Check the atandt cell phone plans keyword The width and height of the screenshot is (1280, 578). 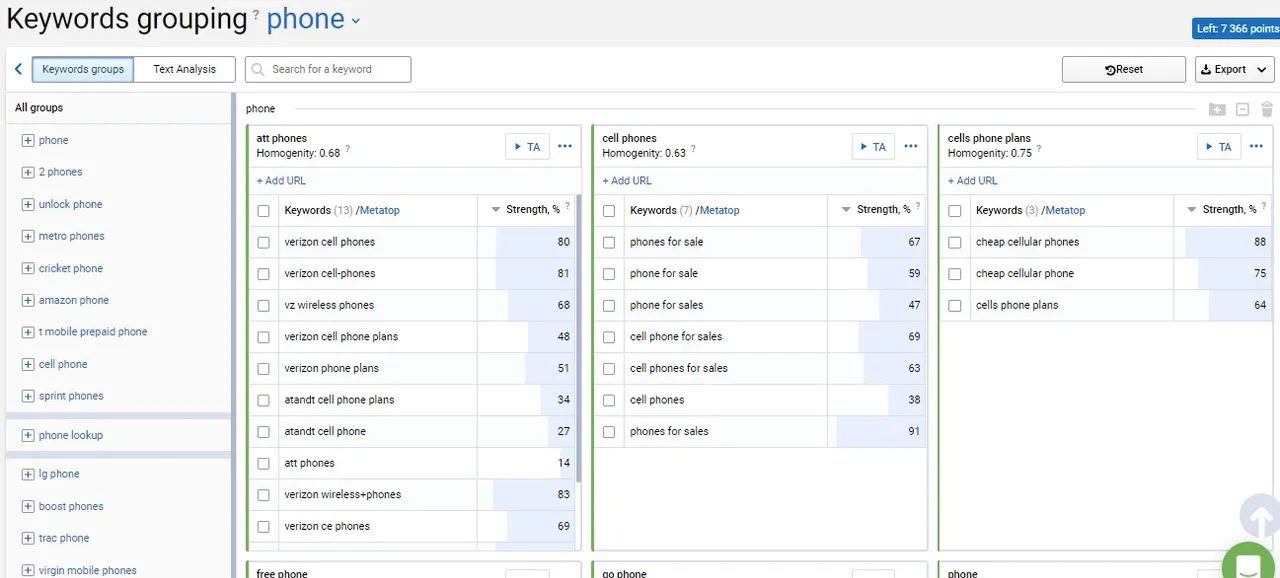264,400
